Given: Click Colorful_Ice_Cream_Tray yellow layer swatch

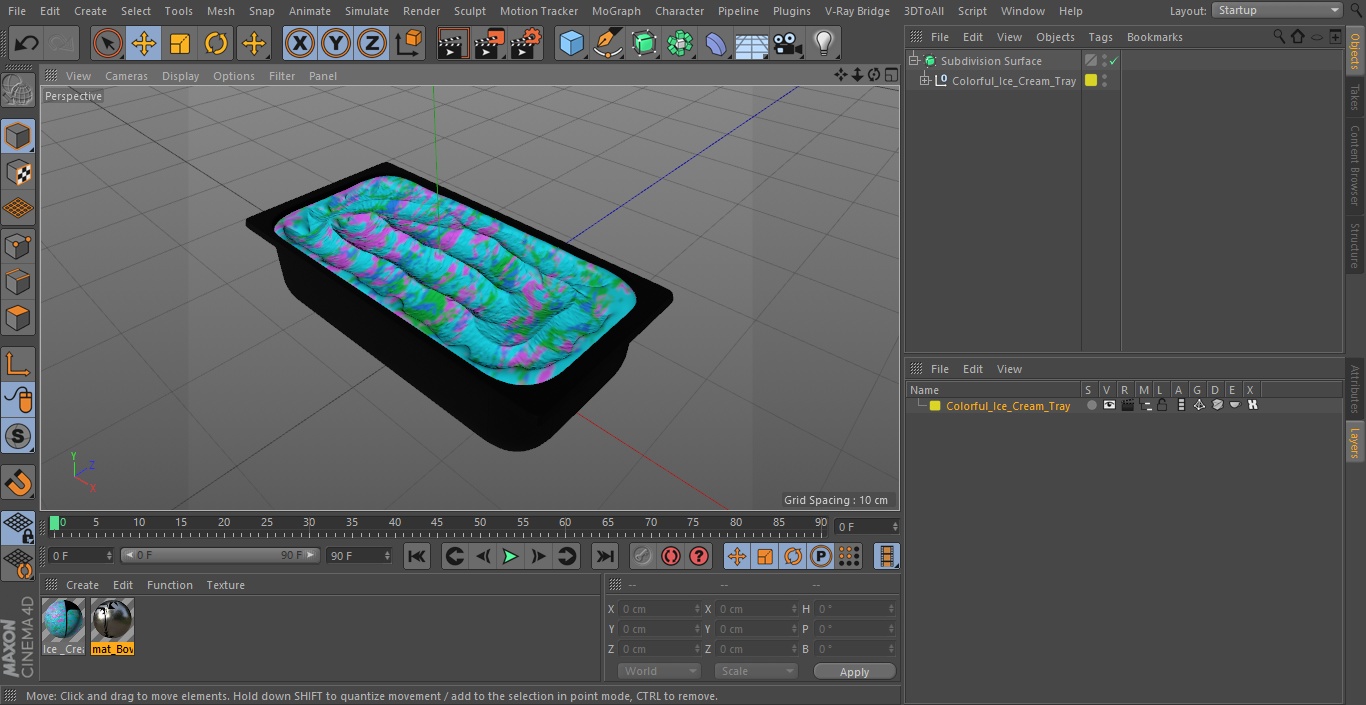Looking at the screenshot, I should tap(1091, 81).
